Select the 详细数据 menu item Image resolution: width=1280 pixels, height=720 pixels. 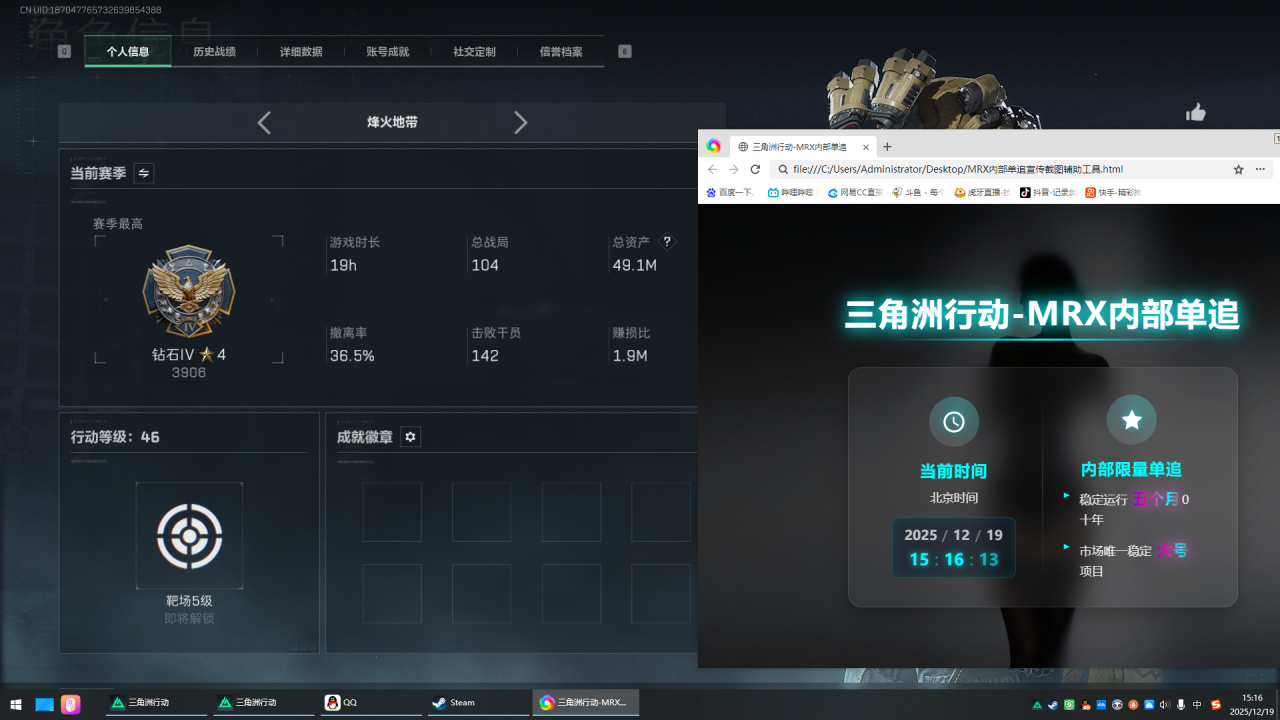(x=301, y=51)
